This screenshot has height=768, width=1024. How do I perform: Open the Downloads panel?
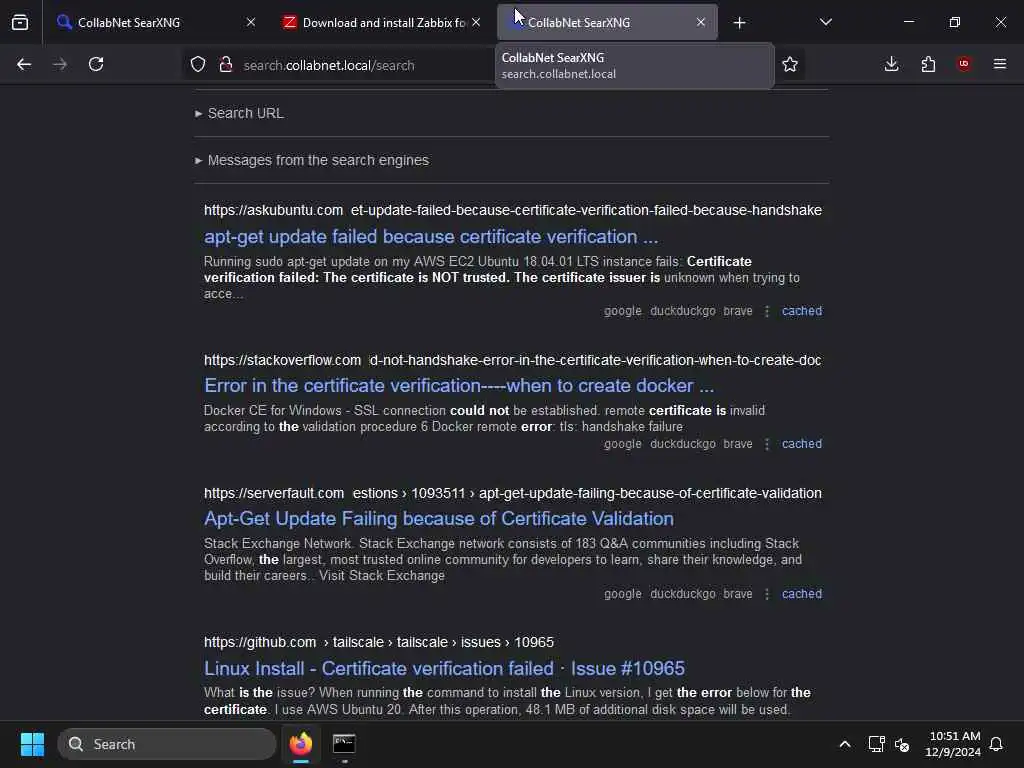[x=891, y=64]
